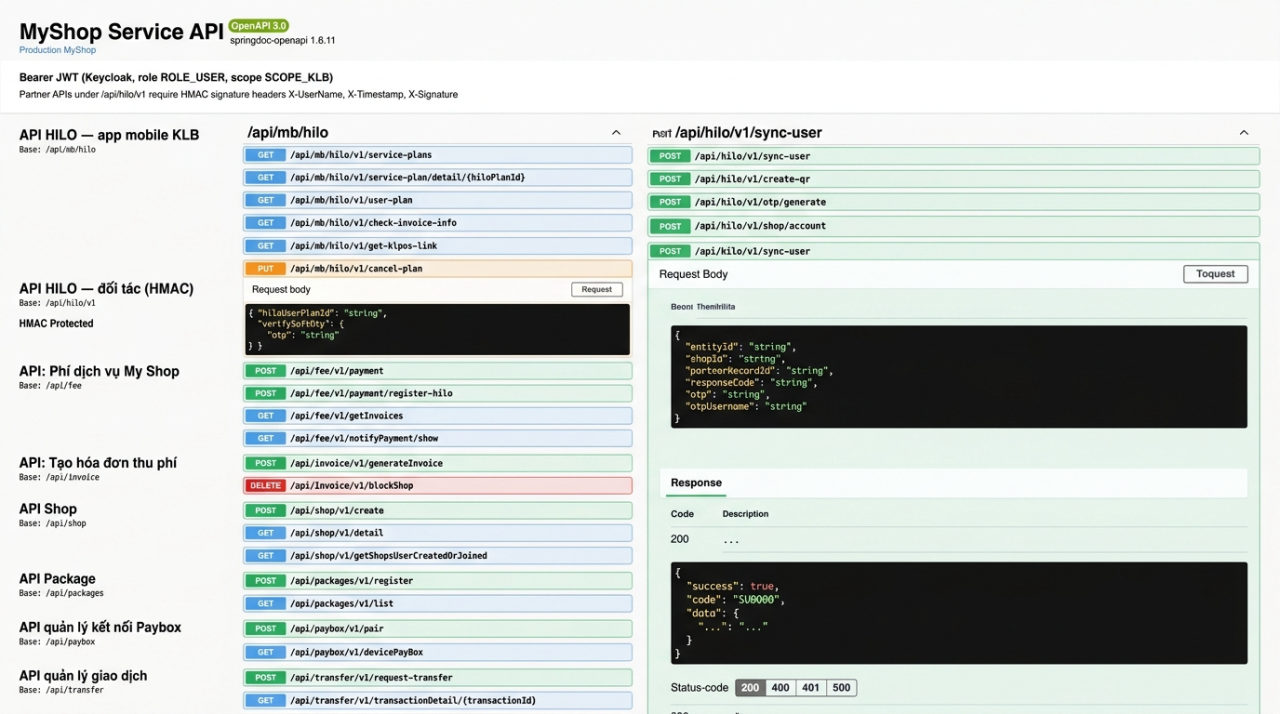Expand GET /api/packages/v1/list endpoint

tap(438, 604)
